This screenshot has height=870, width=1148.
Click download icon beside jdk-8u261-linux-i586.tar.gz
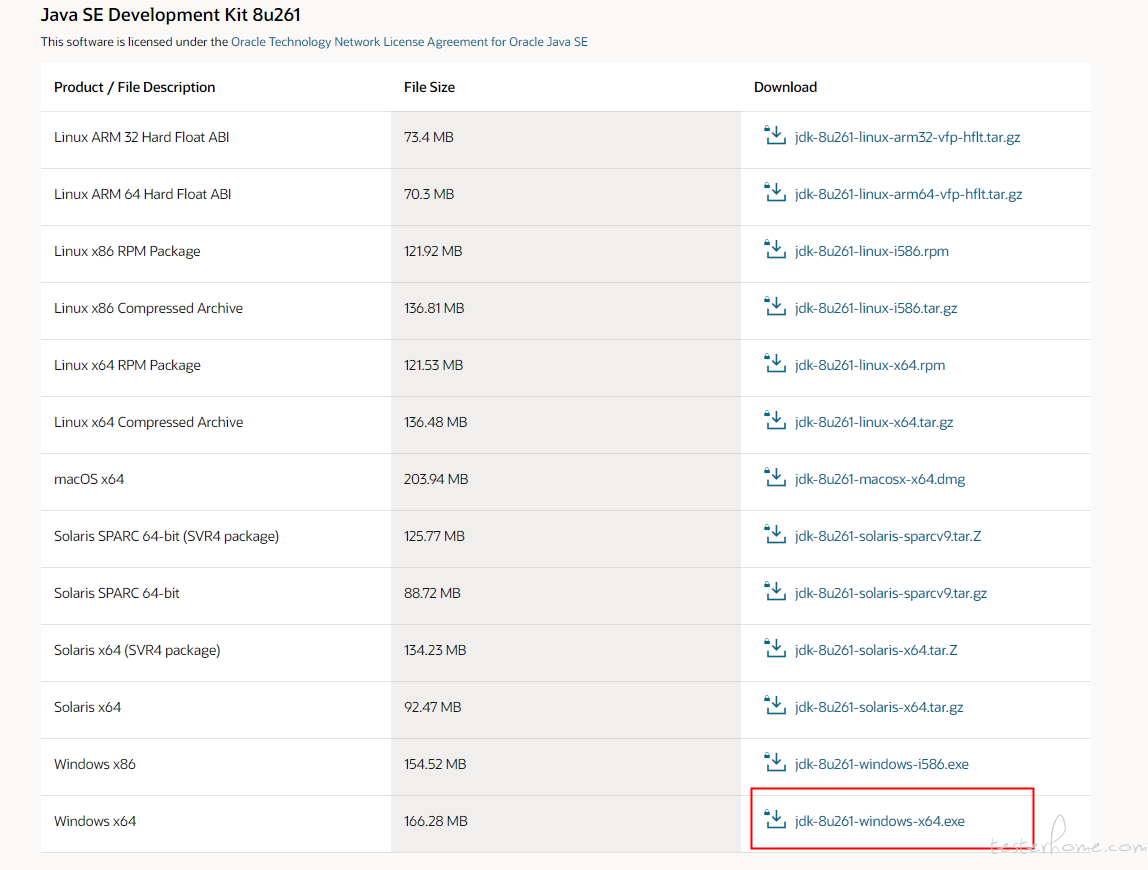(775, 307)
